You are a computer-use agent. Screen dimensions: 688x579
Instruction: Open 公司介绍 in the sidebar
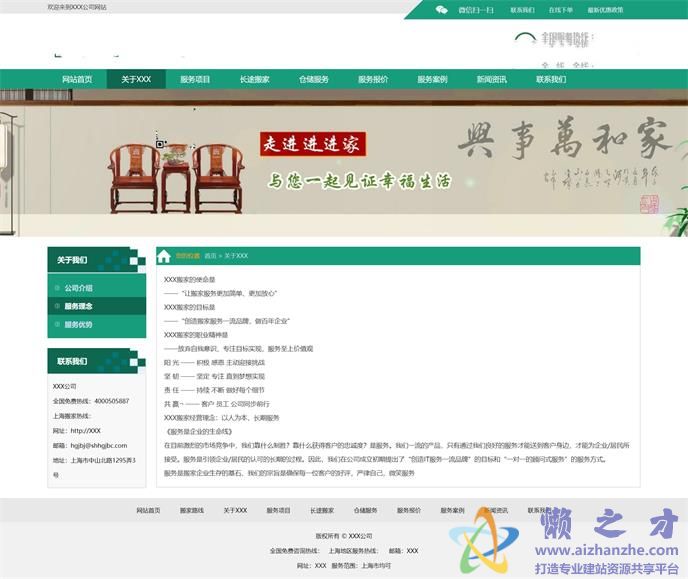coord(79,288)
